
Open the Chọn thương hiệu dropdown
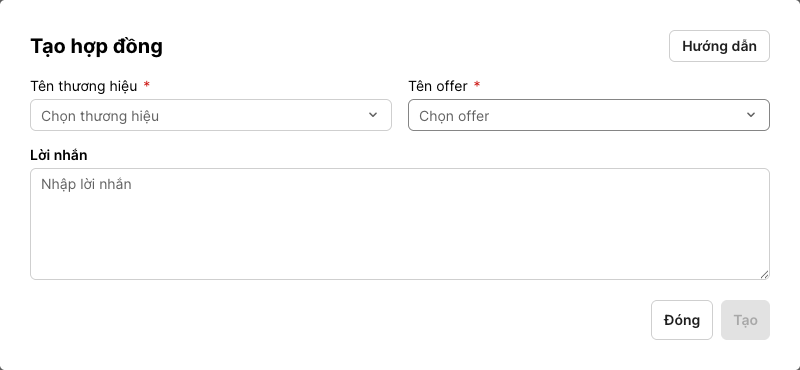coord(211,115)
